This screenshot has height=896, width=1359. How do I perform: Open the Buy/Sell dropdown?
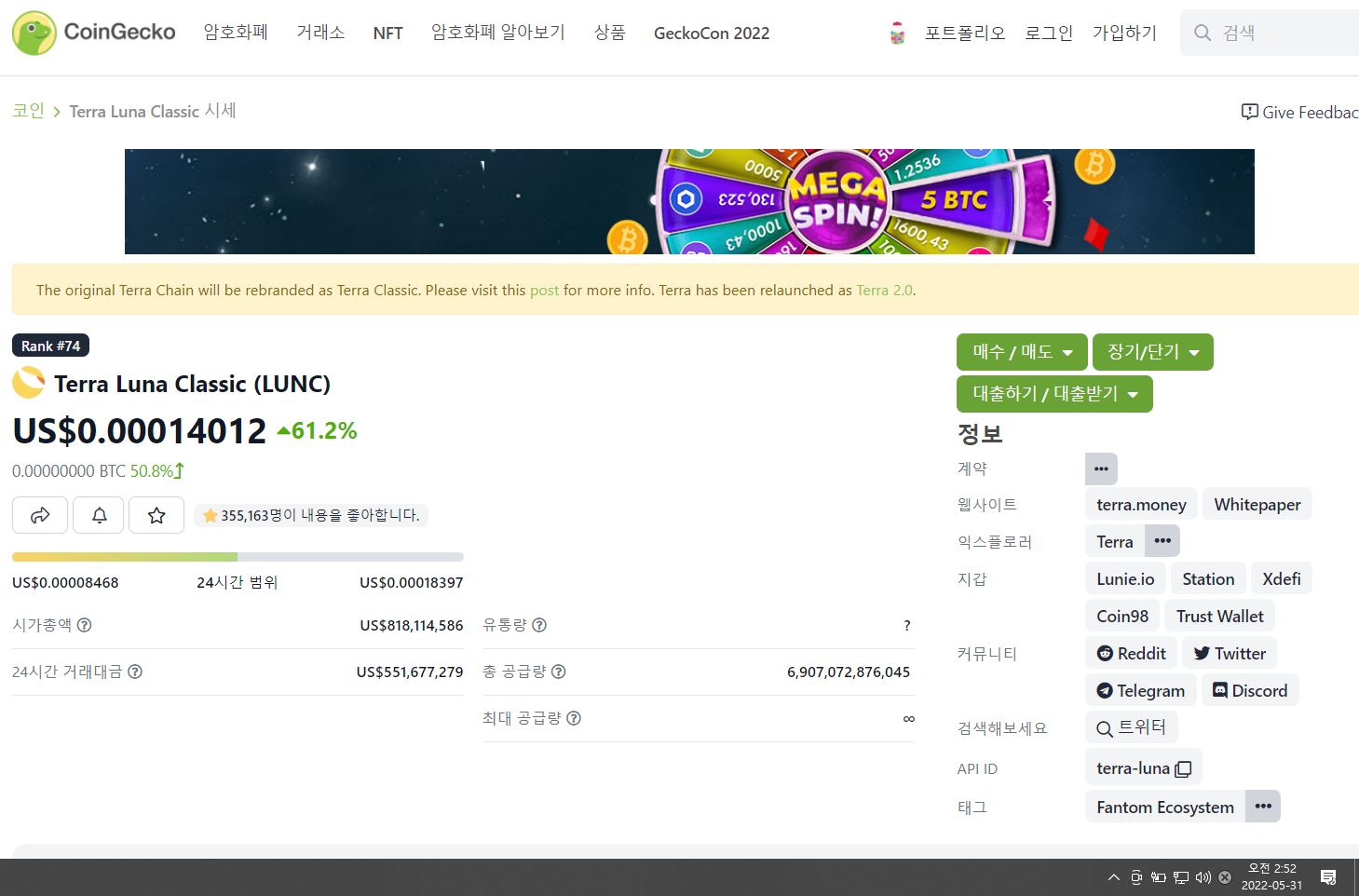click(1022, 352)
